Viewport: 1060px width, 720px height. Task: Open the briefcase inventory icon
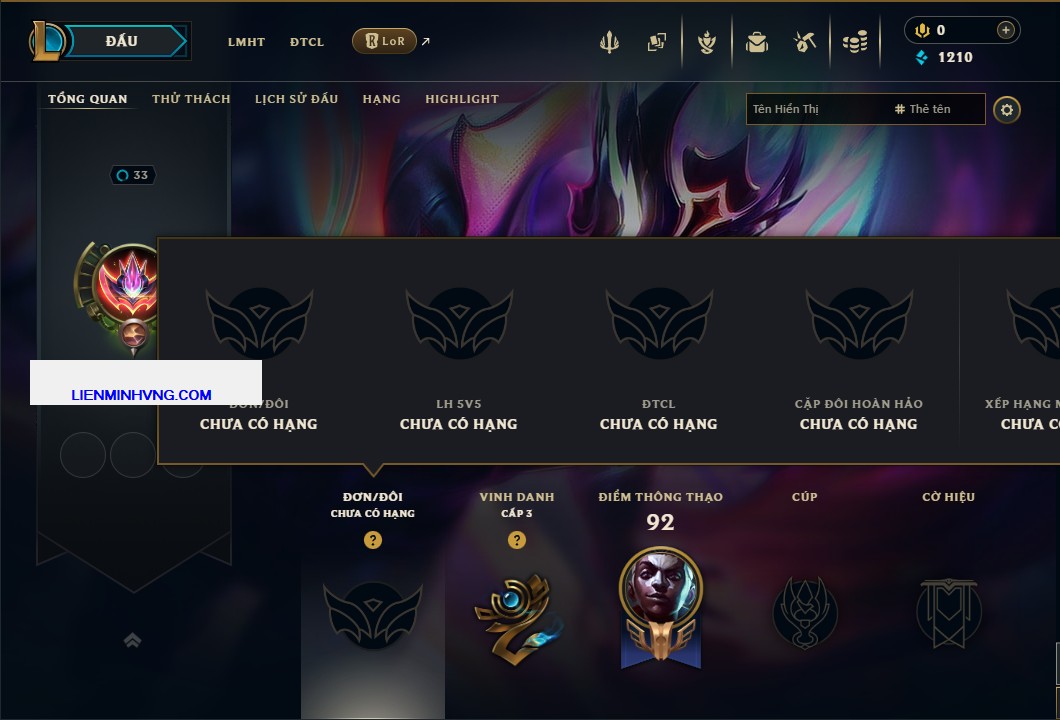pos(756,43)
